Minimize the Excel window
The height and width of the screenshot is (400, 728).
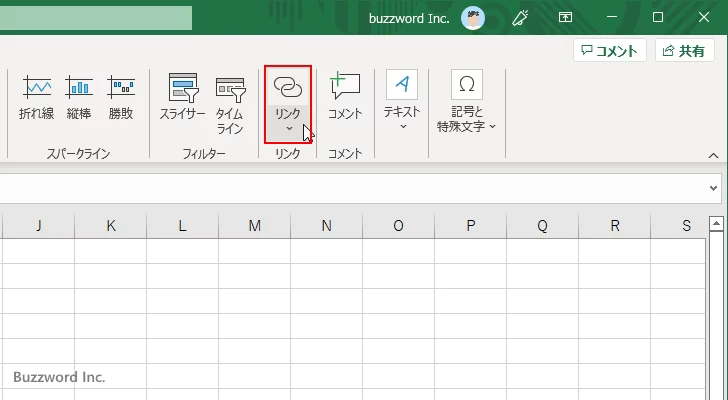tap(612, 18)
